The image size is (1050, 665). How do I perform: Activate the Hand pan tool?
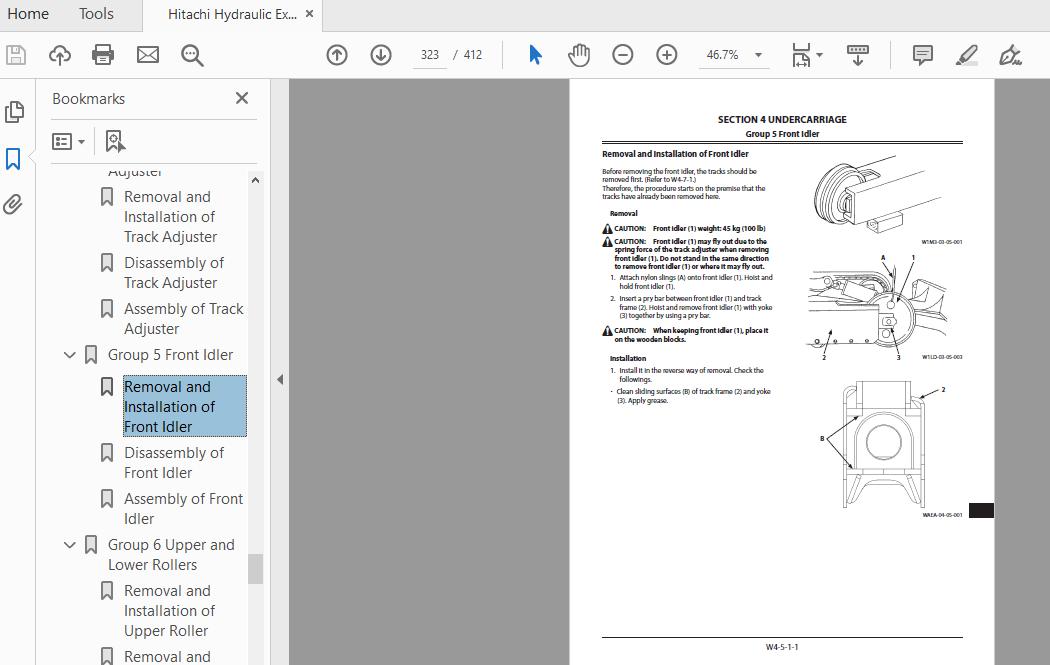[x=579, y=55]
